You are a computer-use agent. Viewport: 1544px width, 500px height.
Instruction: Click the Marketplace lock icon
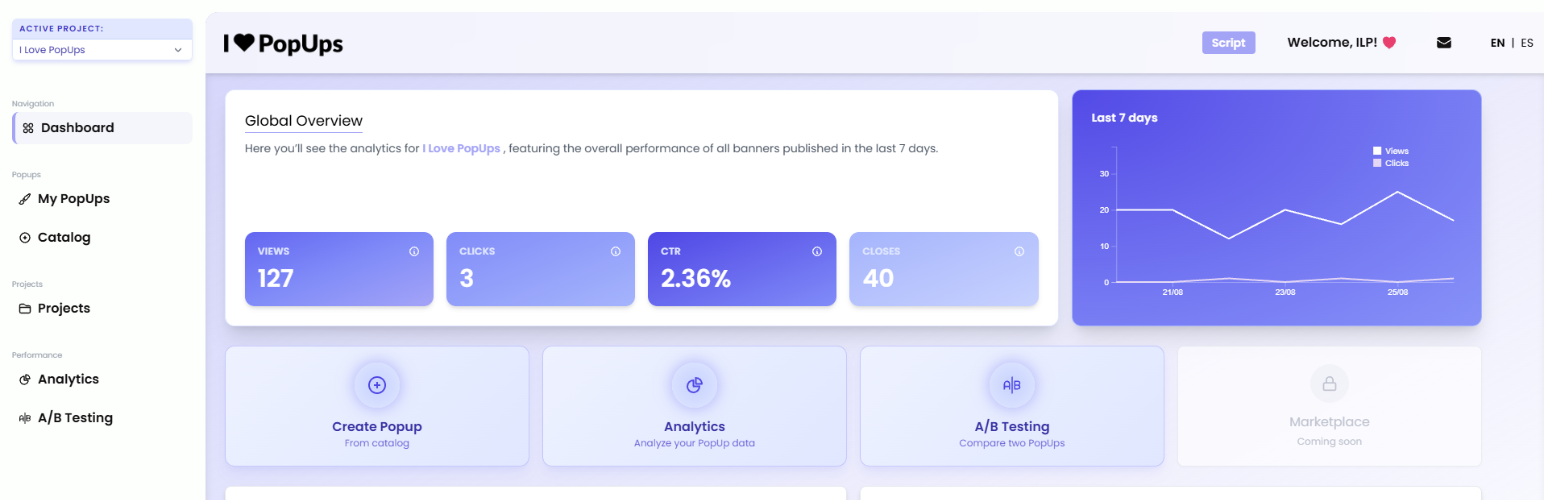click(1329, 384)
